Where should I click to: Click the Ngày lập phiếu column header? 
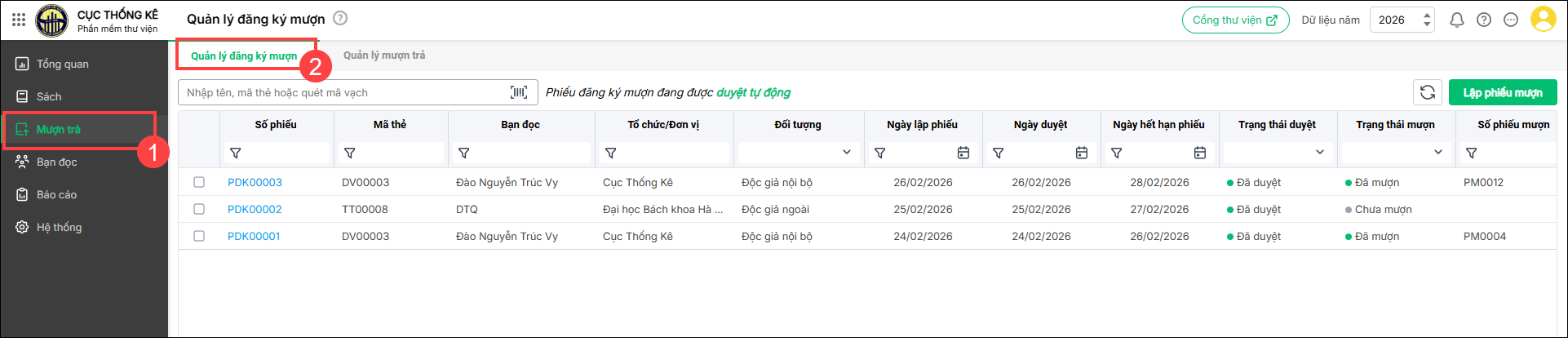(x=922, y=124)
